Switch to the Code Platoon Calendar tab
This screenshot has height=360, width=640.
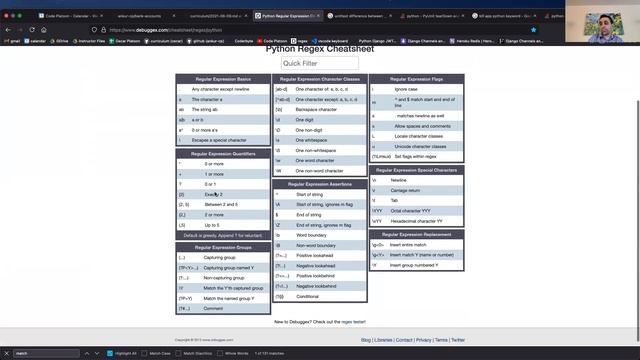(70, 16)
